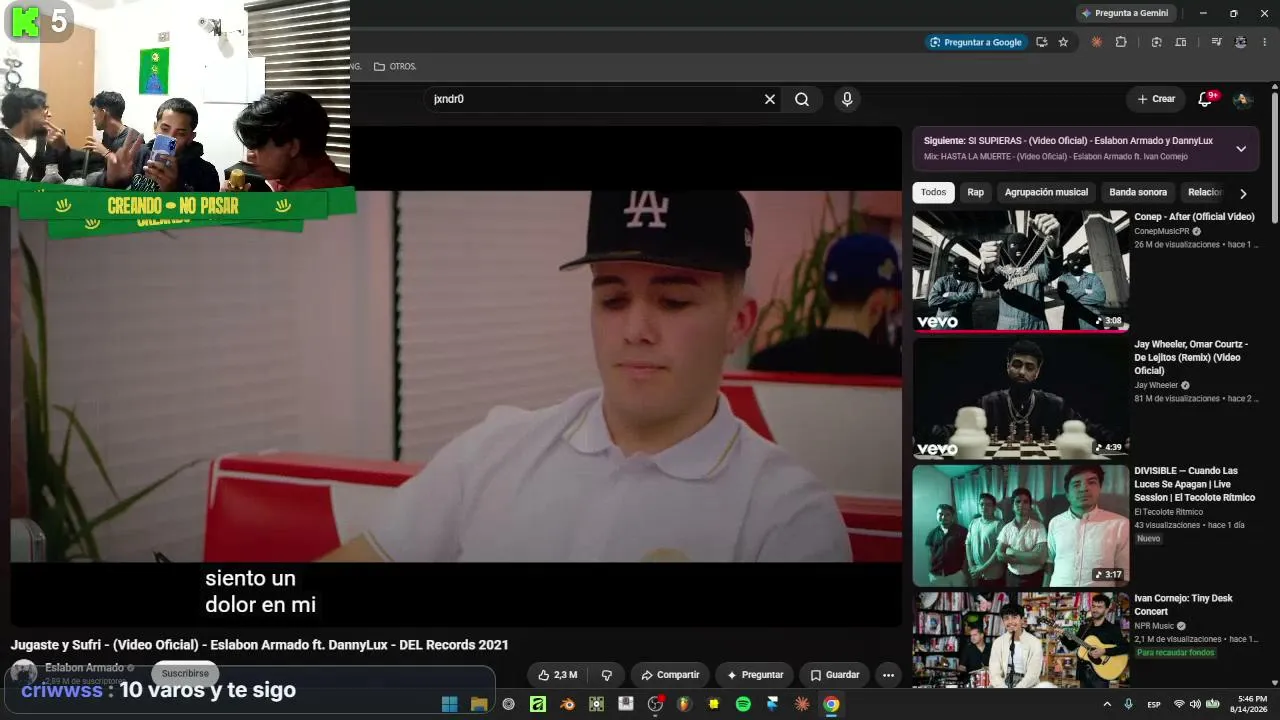This screenshot has width=1280, height=720.
Task: Open YouTube notifications bell
Action: pos(1206,99)
